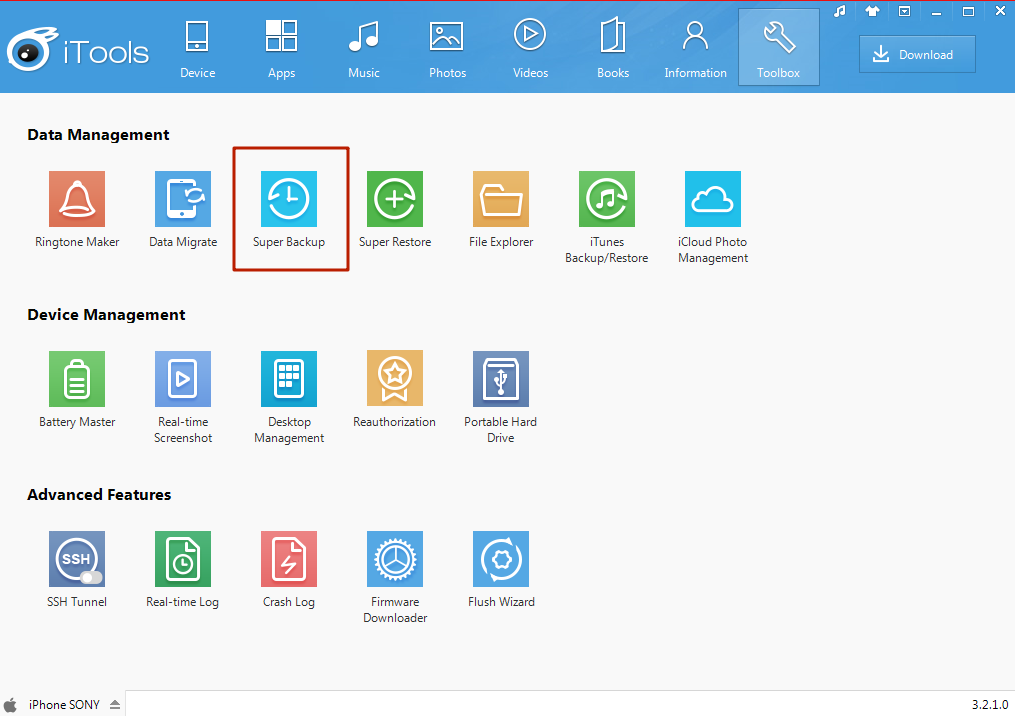Open the Firmware Downloader
Viewport: 1015px width, 716px height.
click(x=395, y=559)
